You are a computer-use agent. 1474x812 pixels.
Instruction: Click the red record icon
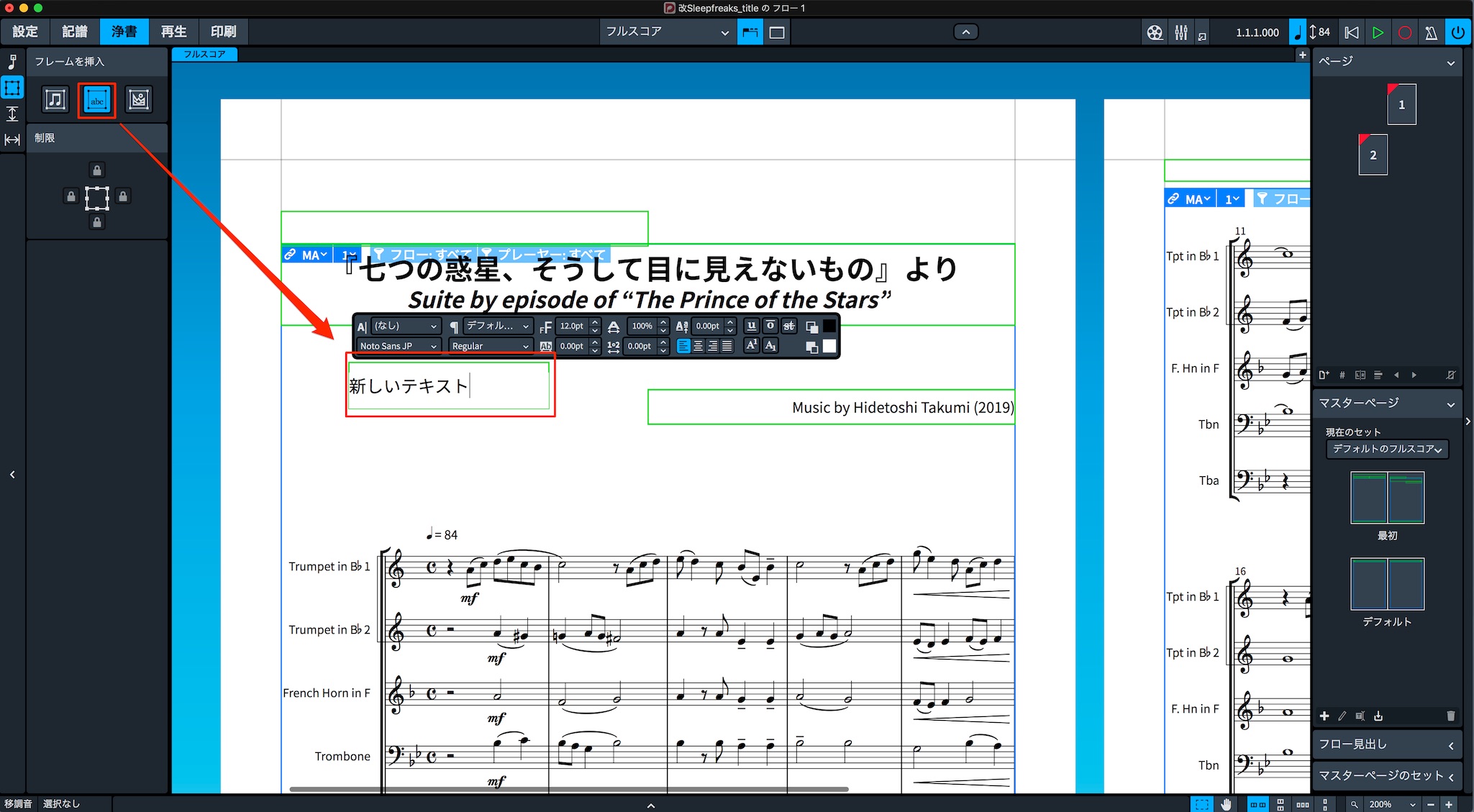pos(1404,32)
